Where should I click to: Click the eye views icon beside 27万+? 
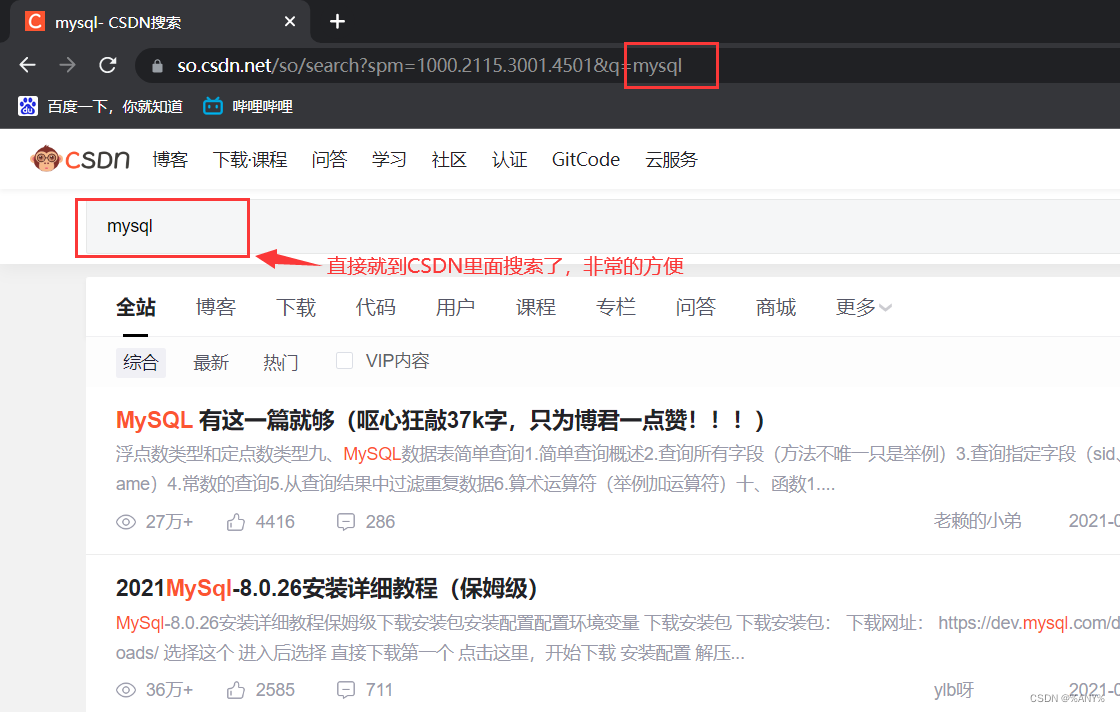(x=126, y=522)
